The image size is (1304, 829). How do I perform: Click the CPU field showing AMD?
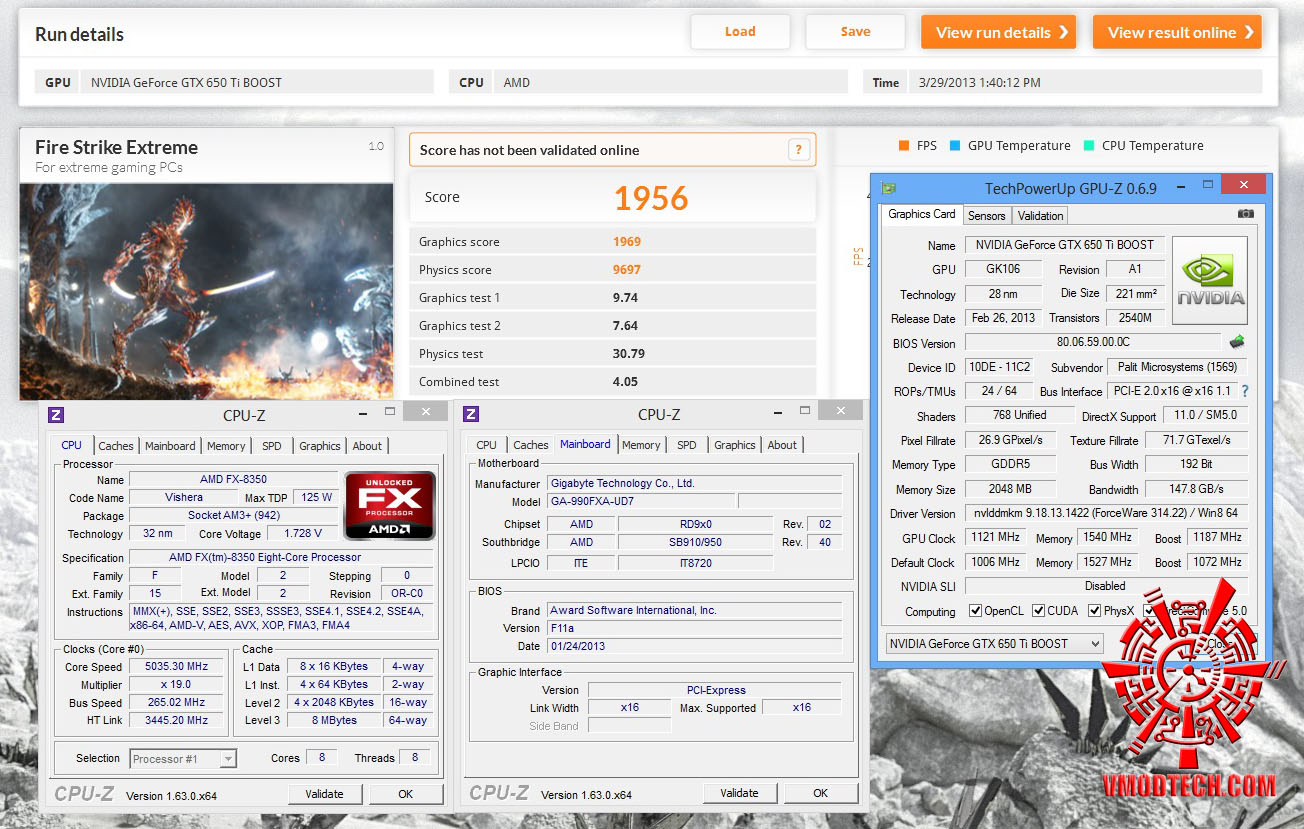pos(671,82)
